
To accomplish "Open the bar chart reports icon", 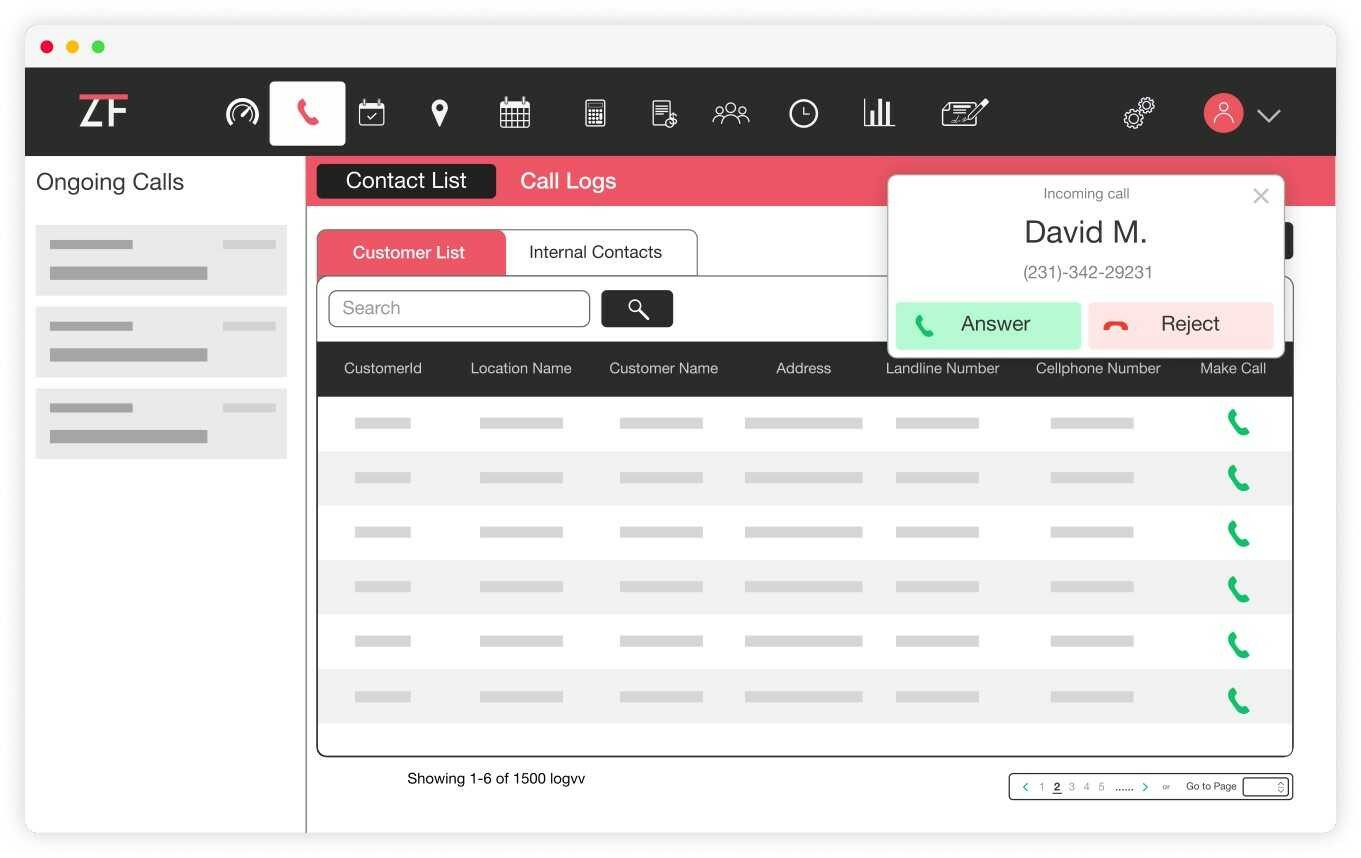I will (x=878, y=113).
